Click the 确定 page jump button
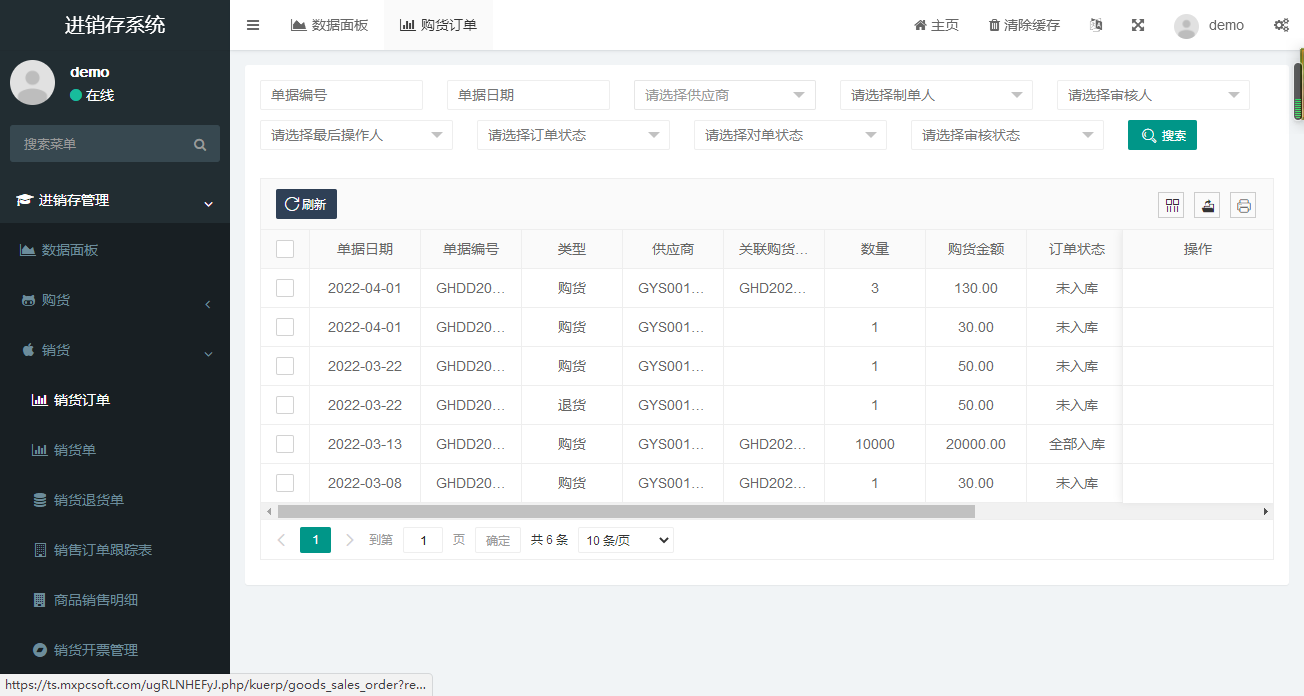1304x696 pixels. pos(498,540)
